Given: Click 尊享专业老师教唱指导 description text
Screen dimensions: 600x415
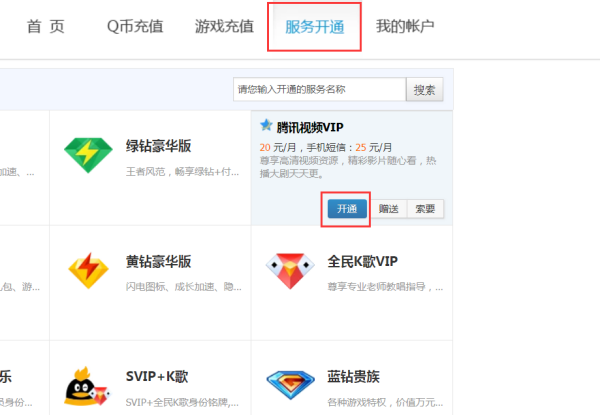Looking at the screenshot, I should [385, 287].
